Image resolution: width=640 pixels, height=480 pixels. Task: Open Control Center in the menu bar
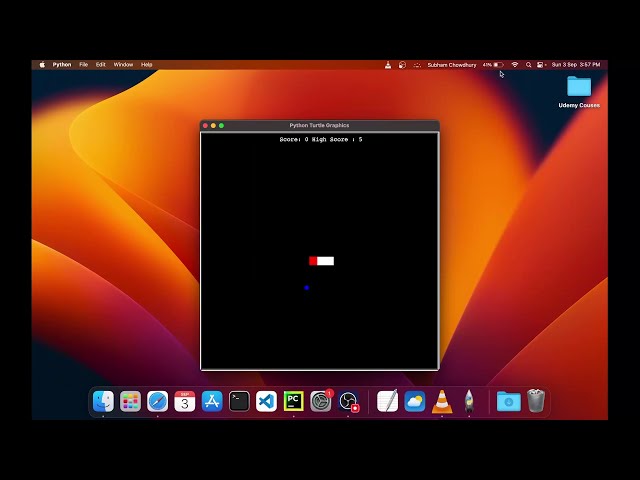[541, 65]
